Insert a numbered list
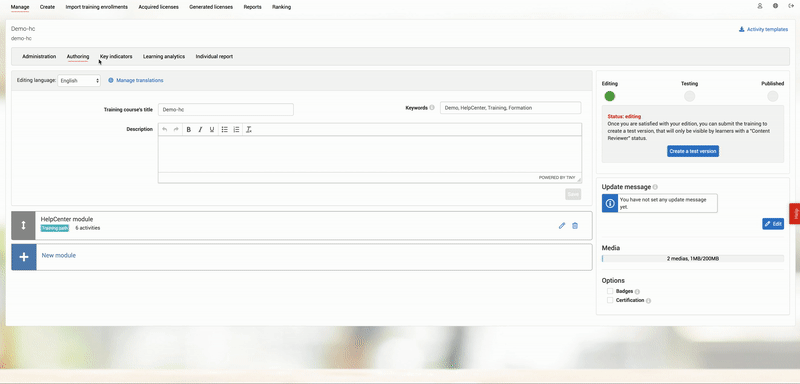Screen dimensions: 800x384 click(x=236, y=130)
